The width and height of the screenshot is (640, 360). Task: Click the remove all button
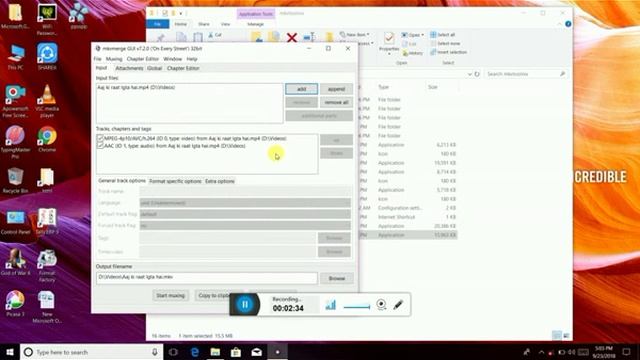pyautogui.click(x=336, y=102)
